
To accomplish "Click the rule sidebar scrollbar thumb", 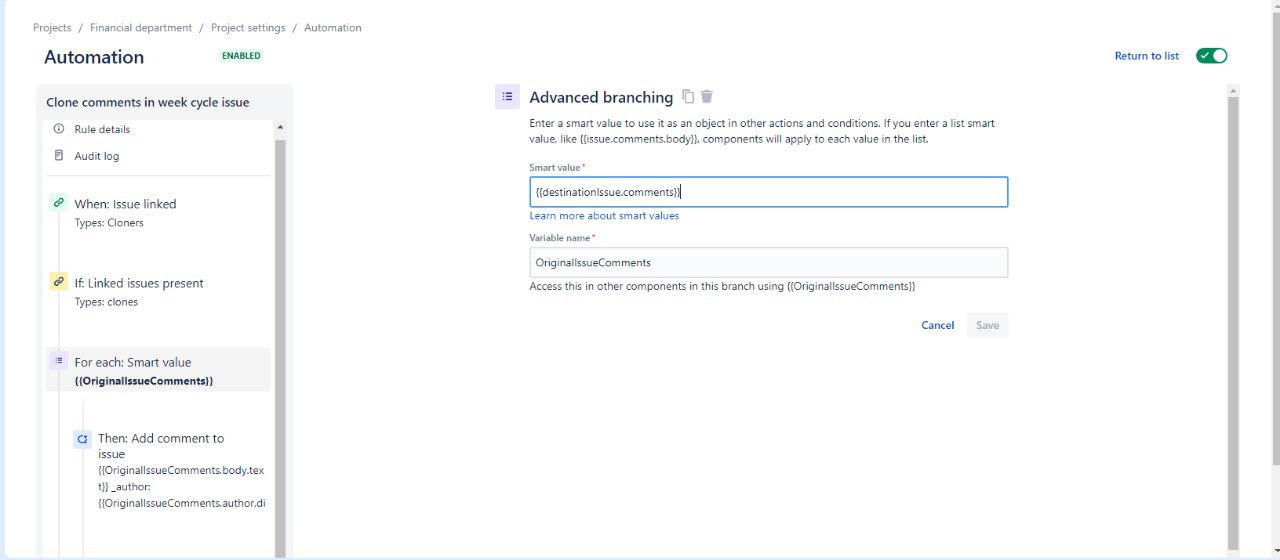I will pyautogui.click(x=279, y=348).
